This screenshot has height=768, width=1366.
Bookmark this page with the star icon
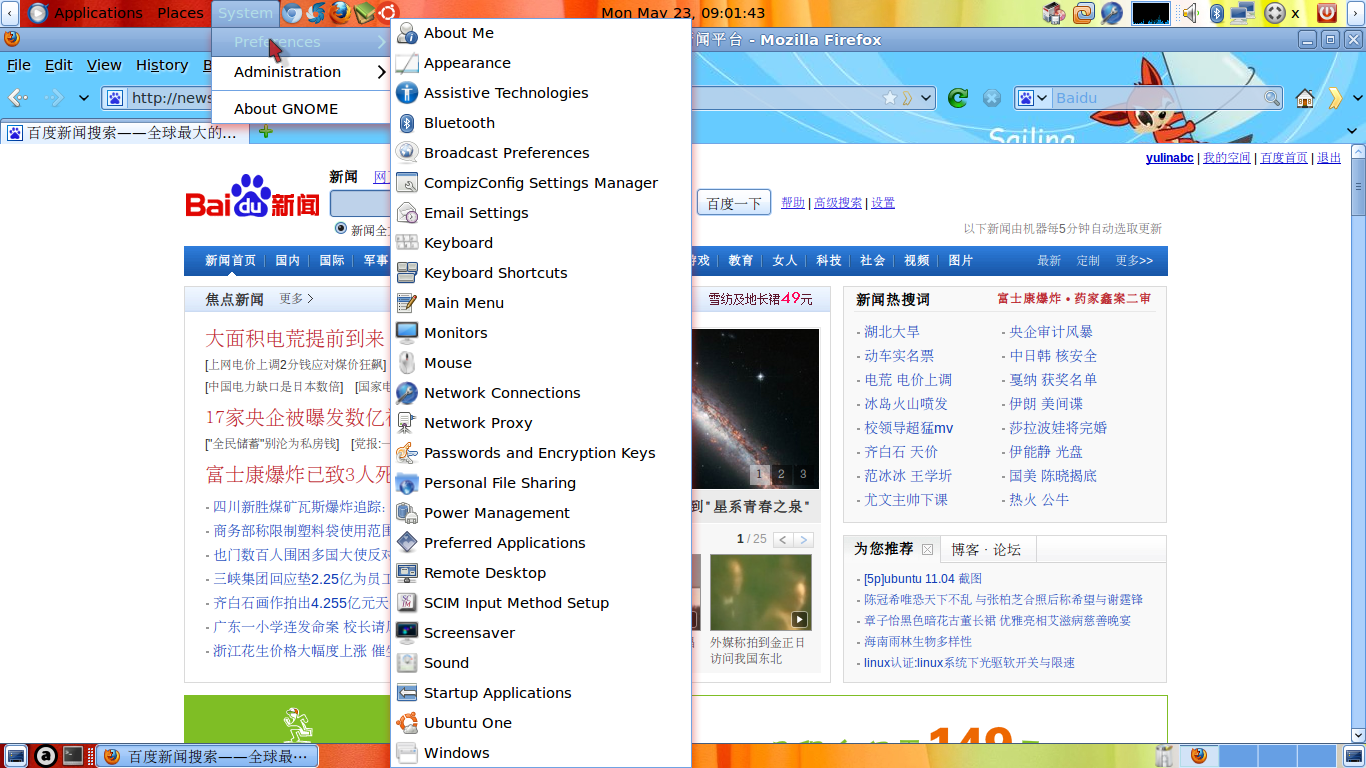(890, 98)
